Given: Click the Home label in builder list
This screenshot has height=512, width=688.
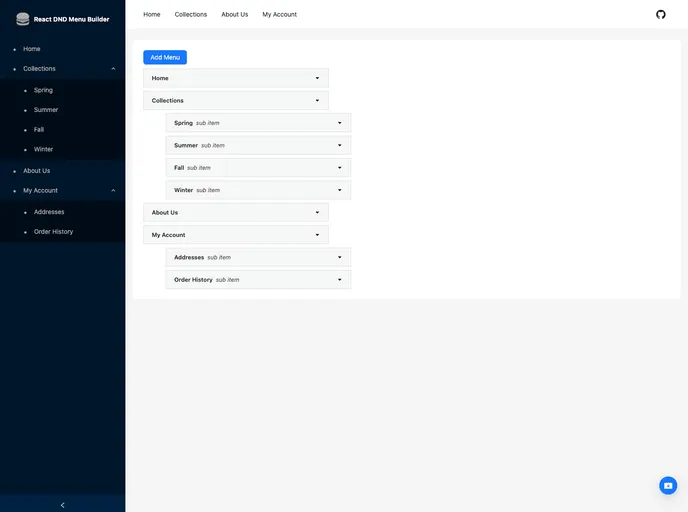Looking at the screenshot, I should [160, 78].
